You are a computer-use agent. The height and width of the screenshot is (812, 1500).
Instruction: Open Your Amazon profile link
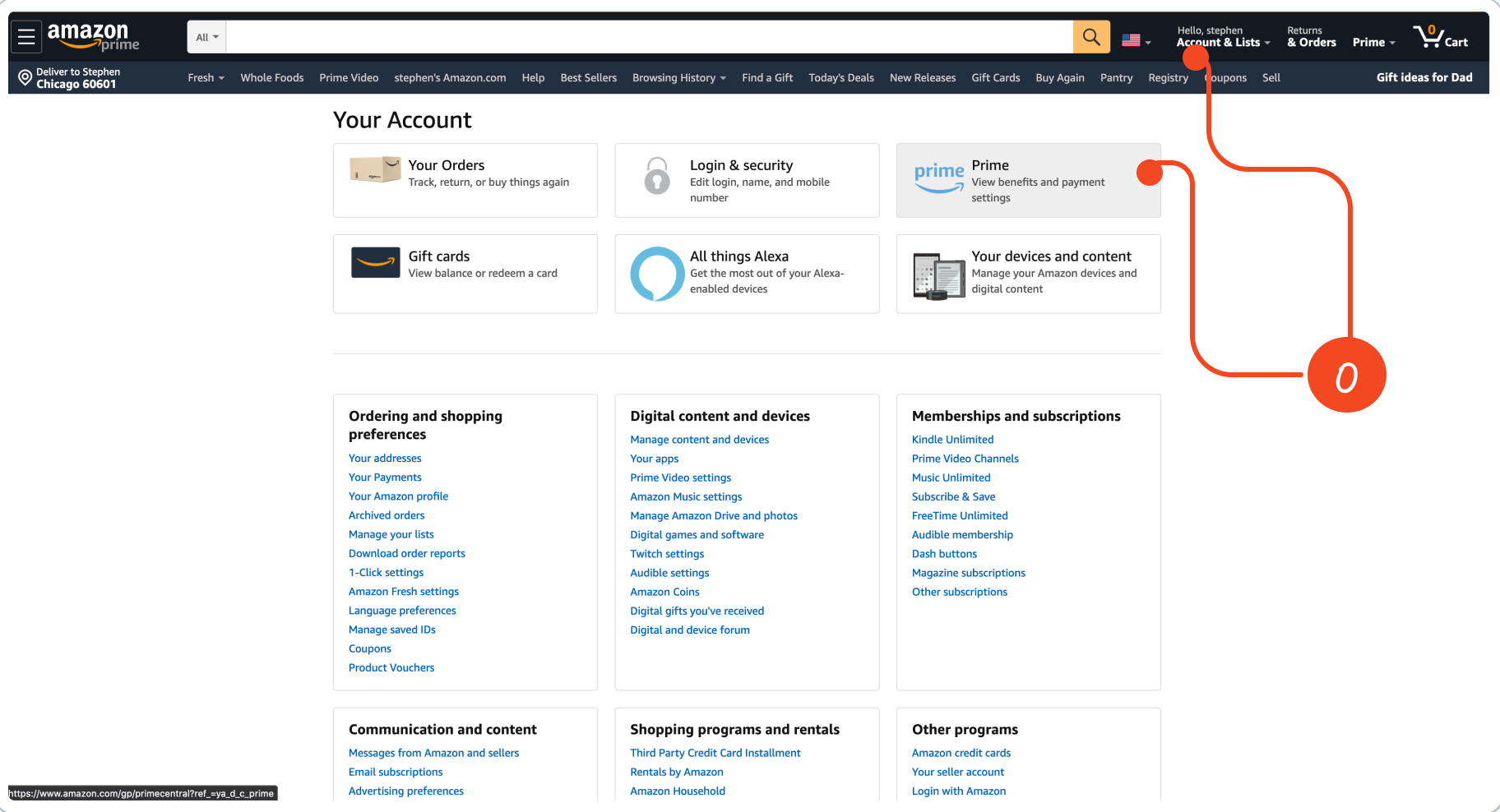click(399, 496)
